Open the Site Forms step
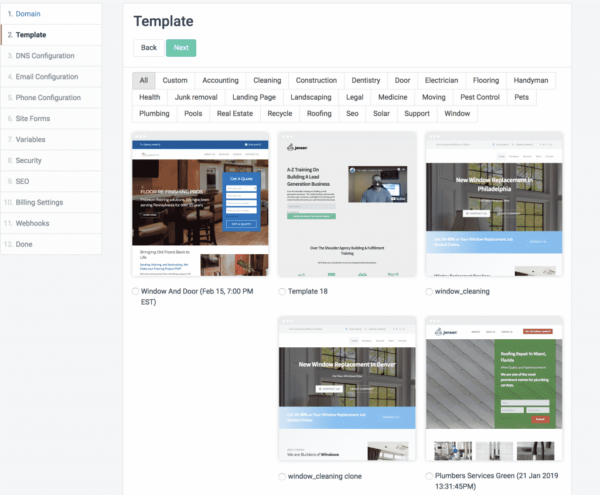The height and width of the screenshot is (495, 600). click(51, 119)
